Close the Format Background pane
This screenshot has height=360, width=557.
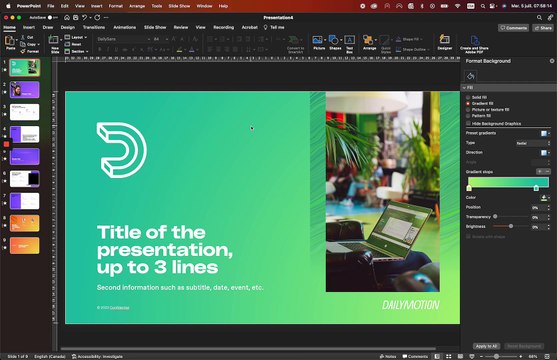[552, 61]
